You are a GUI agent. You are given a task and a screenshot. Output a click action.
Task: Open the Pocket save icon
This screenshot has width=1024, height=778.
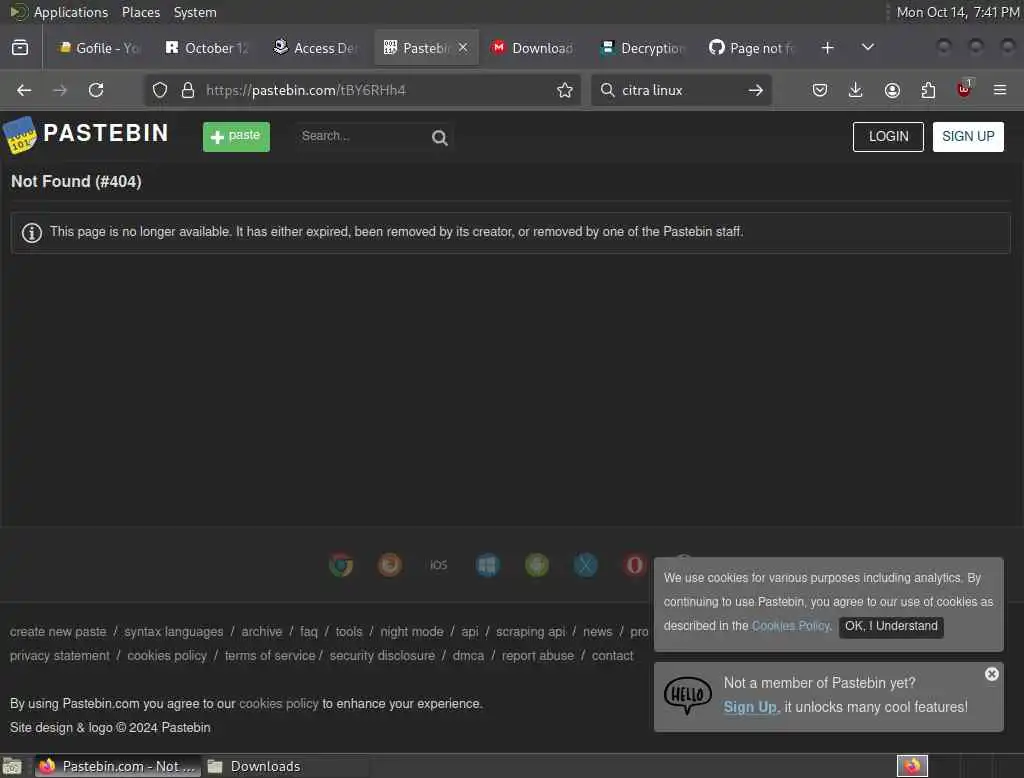coord(820,90)
